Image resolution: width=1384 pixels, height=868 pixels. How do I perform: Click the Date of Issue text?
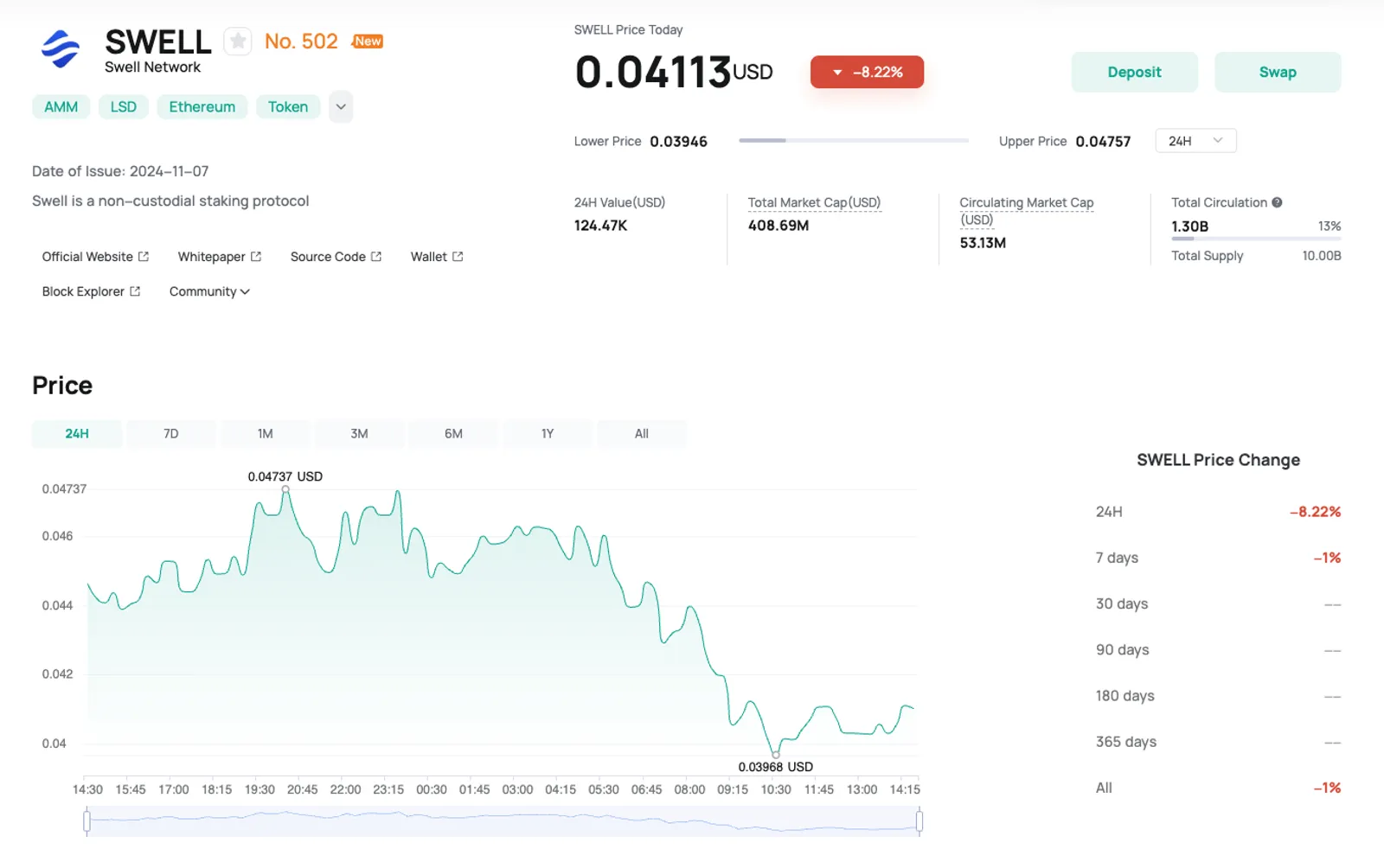coord(120,171)
